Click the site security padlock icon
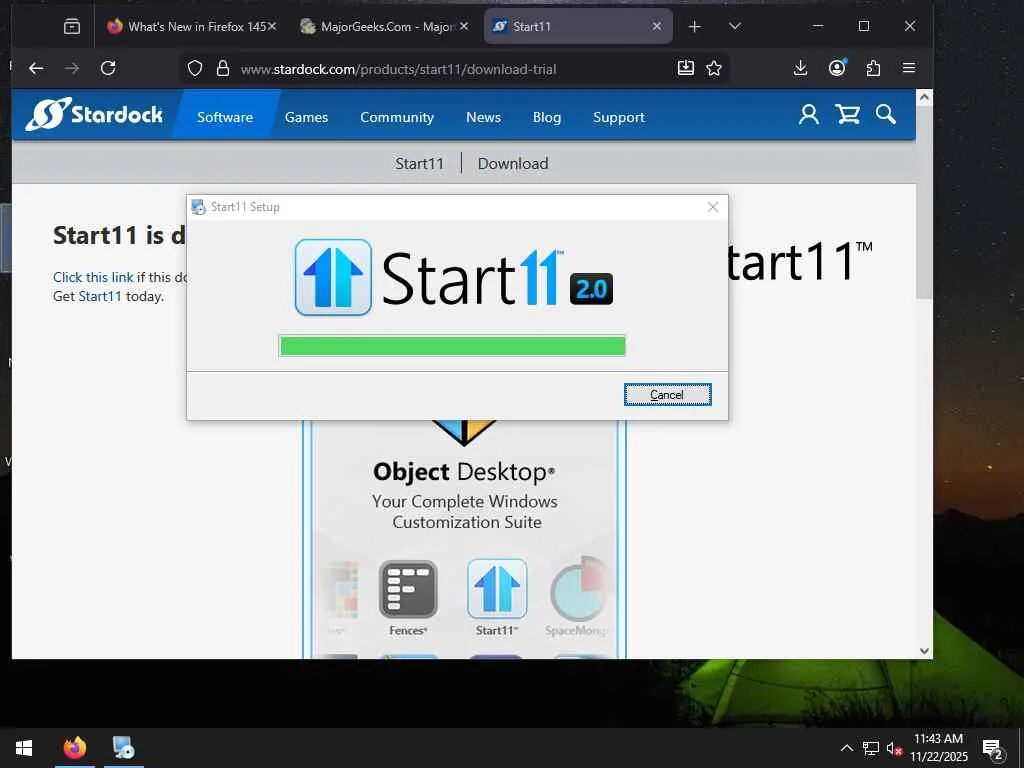Screen dimensions: 1024x768 tap(223, 69)
